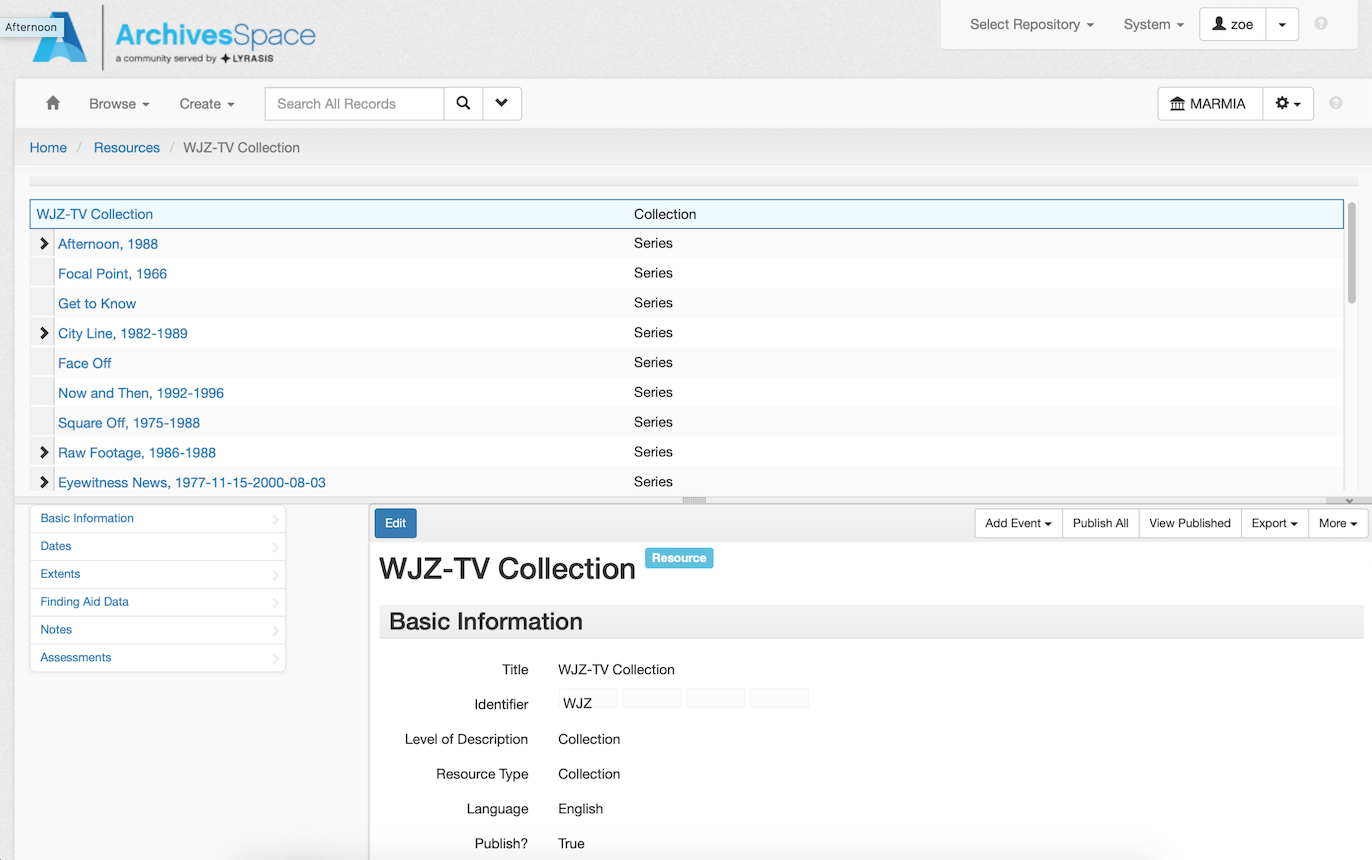Click the Resources breadcrumb link
1372x860 pixels.
pyautogui.click(x=127, y=148)
